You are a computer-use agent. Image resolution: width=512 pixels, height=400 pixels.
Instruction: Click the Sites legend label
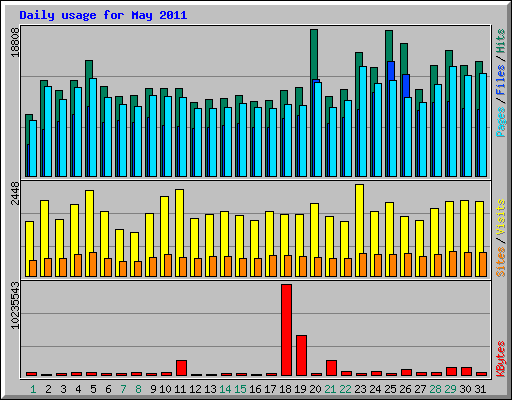coord(501,262)
